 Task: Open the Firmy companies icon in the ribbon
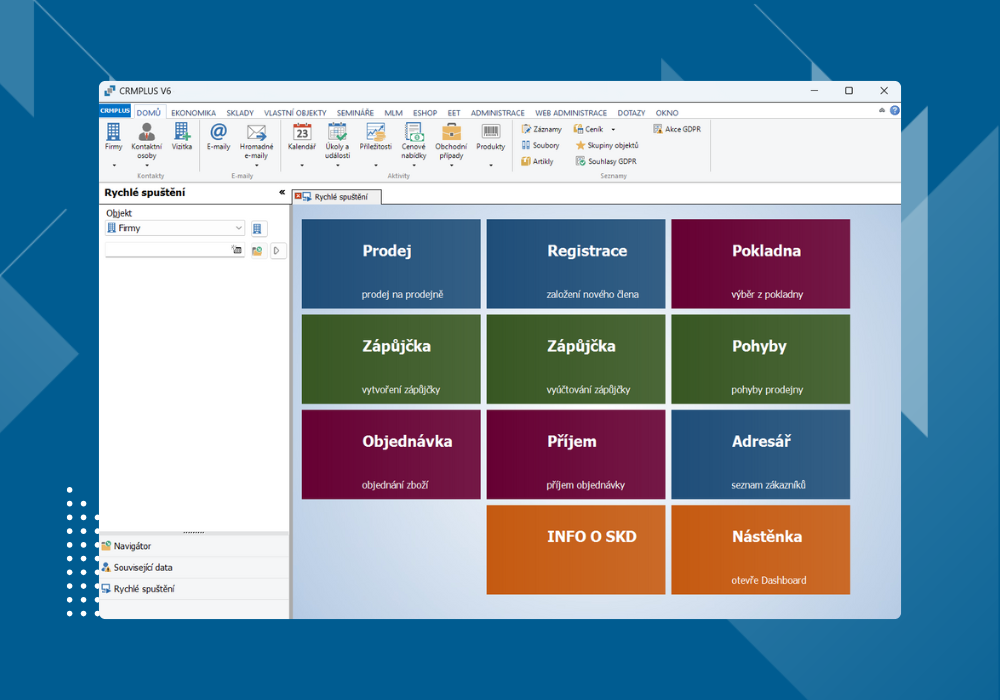114,132
